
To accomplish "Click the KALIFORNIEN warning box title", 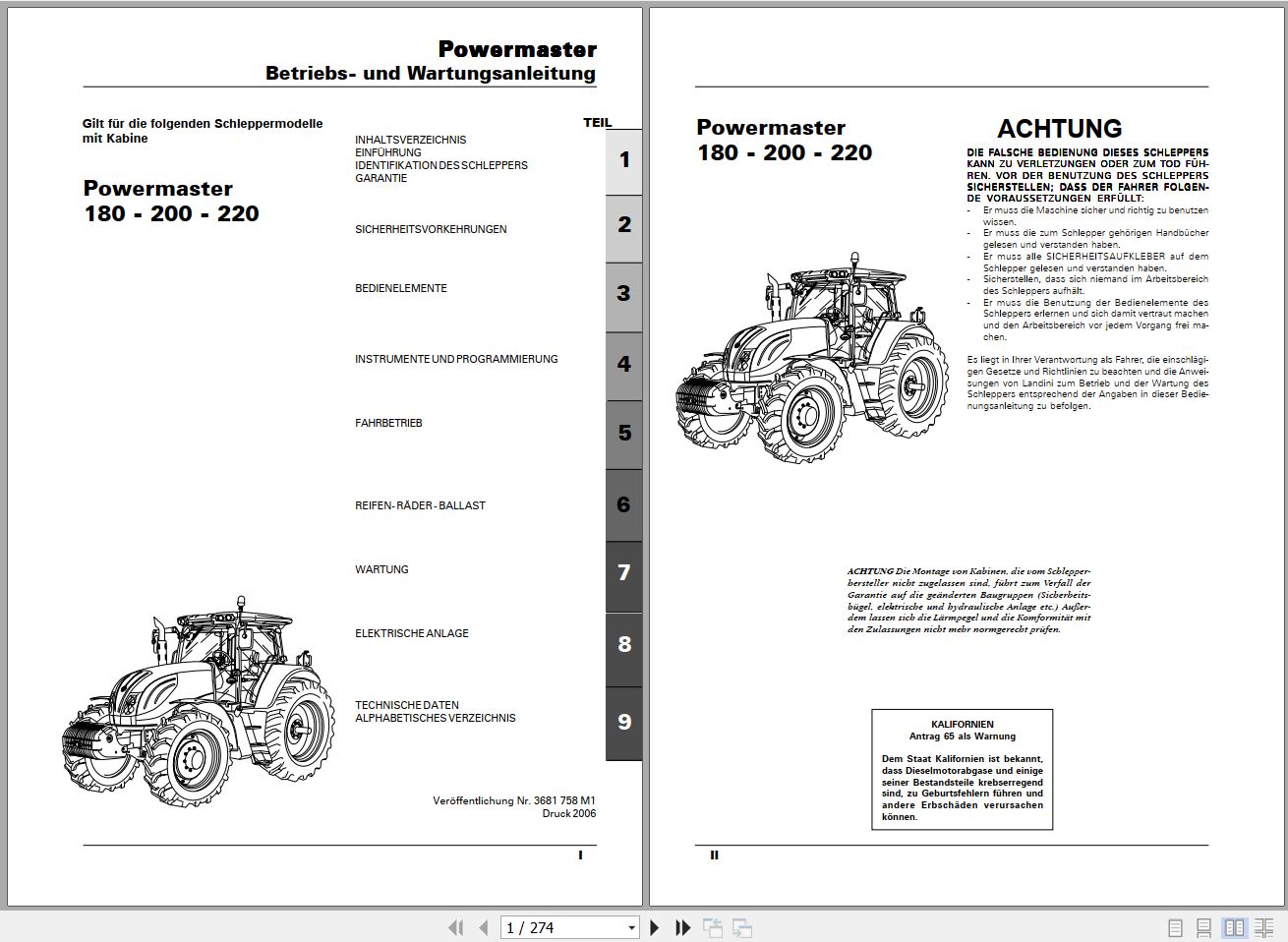I will click(x=962, y=724).
